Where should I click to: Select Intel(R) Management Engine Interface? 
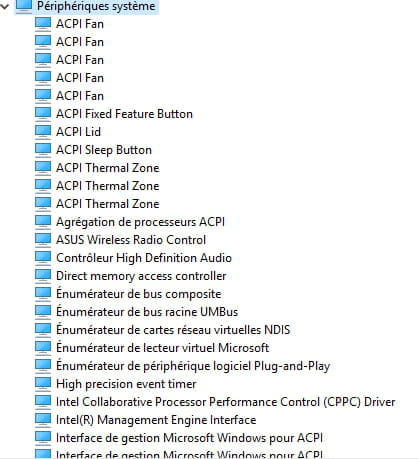click(156, 420)
